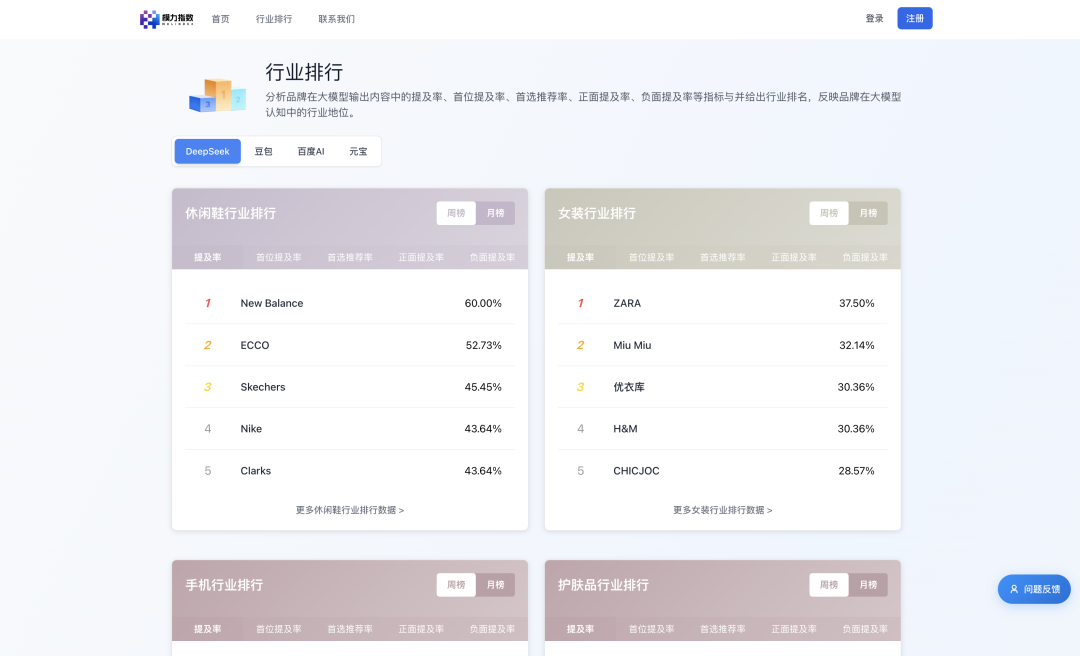Select 首选推荐率 tab in 护肤品 card
Screen dimensions: 1080x656
pyautogui.click(x=723, y=629)
